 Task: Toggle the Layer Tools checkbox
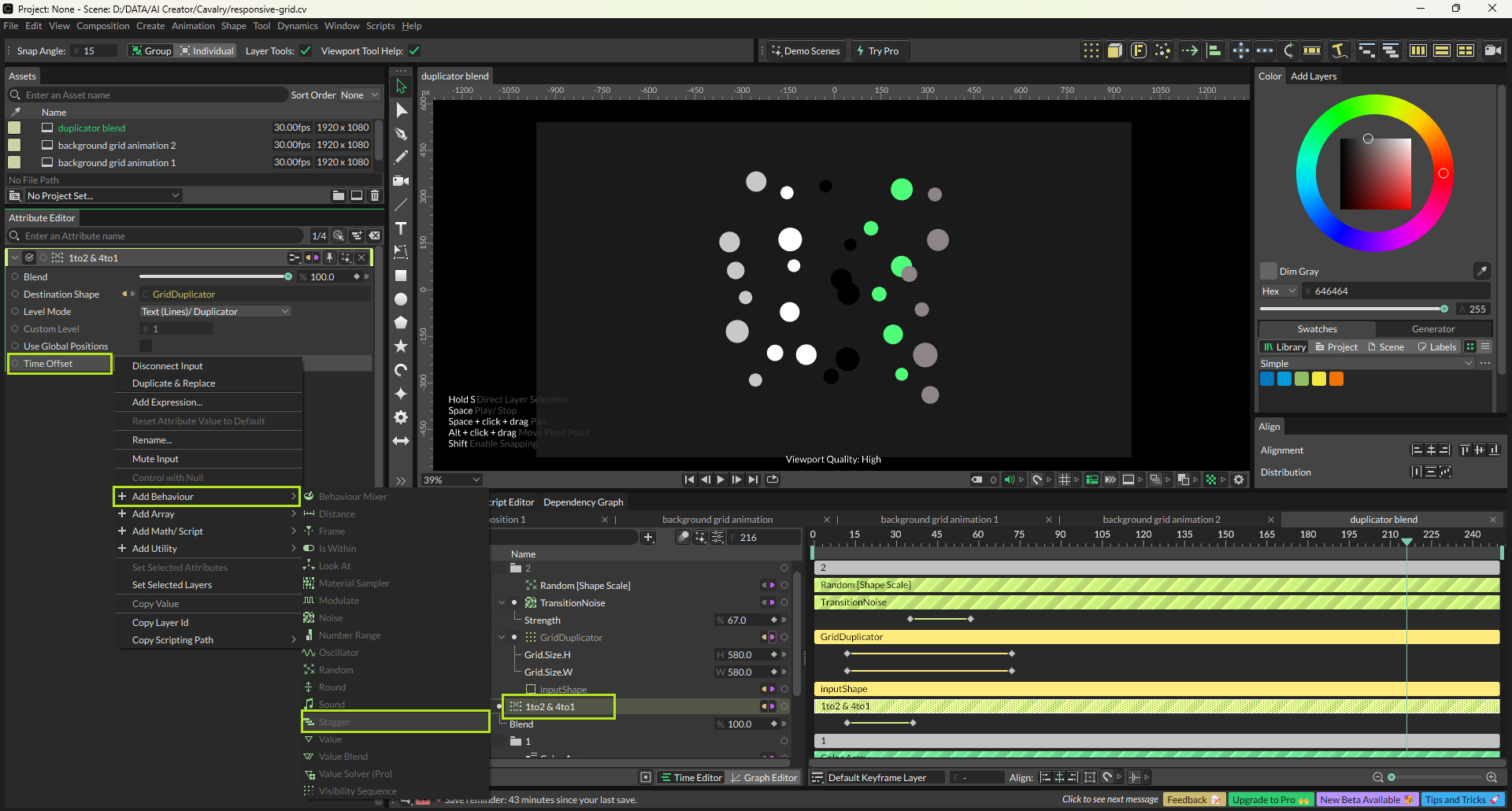306,51
